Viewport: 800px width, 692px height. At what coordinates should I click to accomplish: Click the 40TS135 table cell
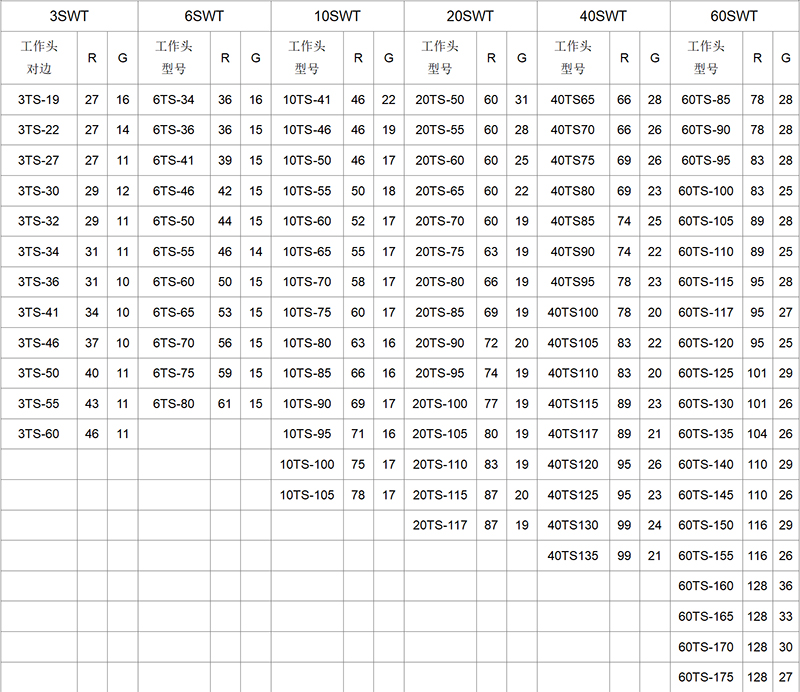pyautogui.click(x=572, y=556)
